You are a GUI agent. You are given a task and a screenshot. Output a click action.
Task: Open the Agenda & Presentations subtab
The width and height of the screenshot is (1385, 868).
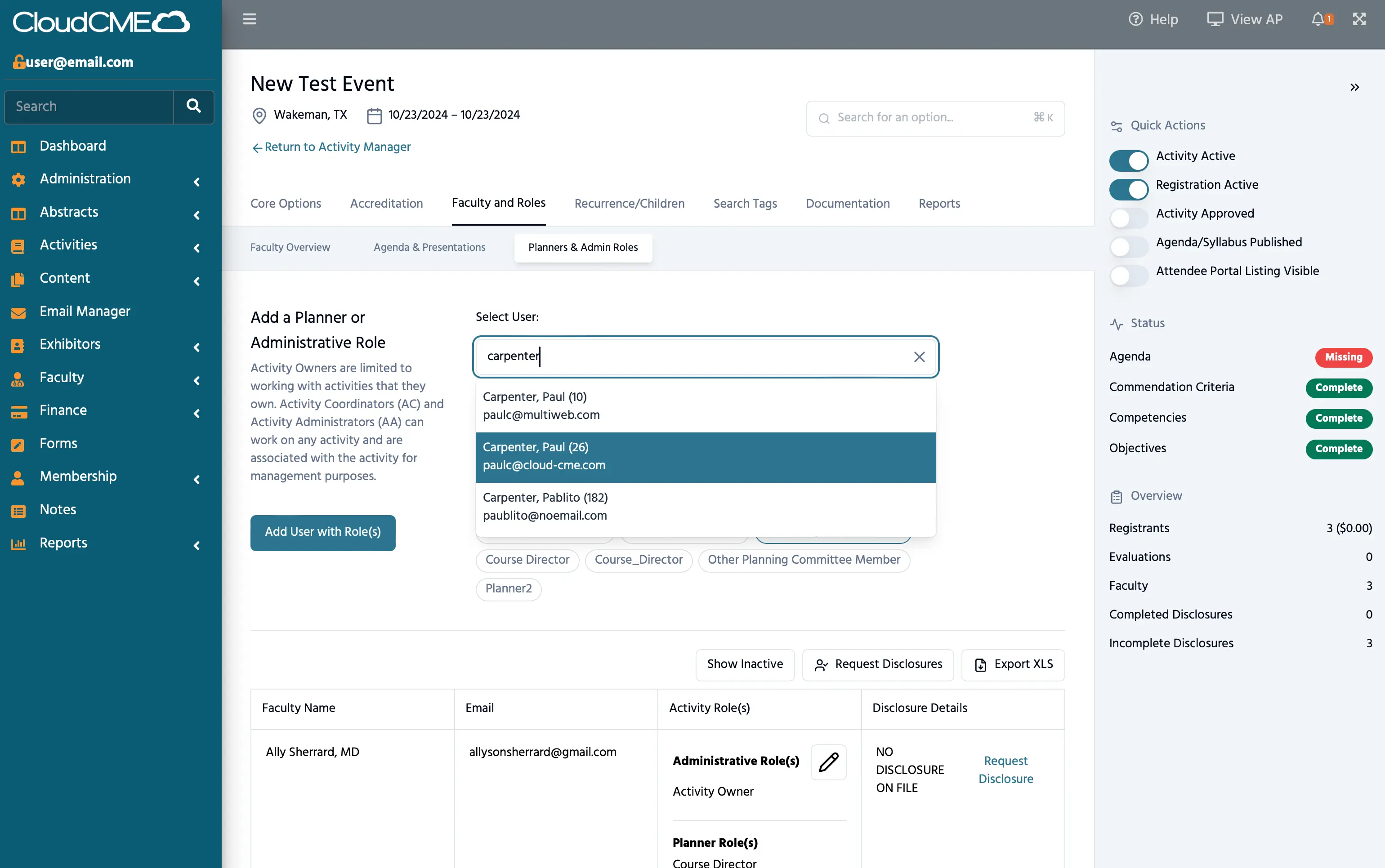[x=429, y=247]
